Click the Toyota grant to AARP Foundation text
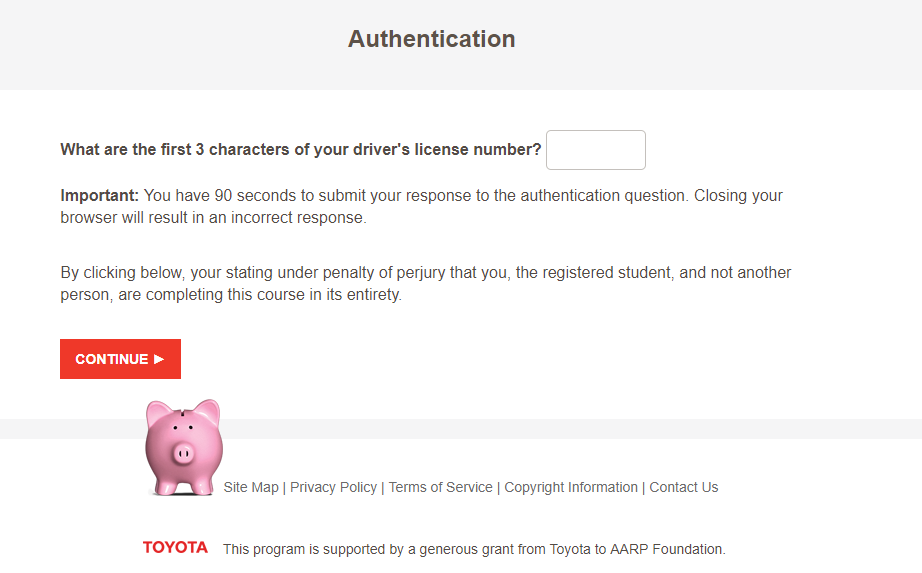The width and height of the screenshot is (922, 573). tap(473, 549)
